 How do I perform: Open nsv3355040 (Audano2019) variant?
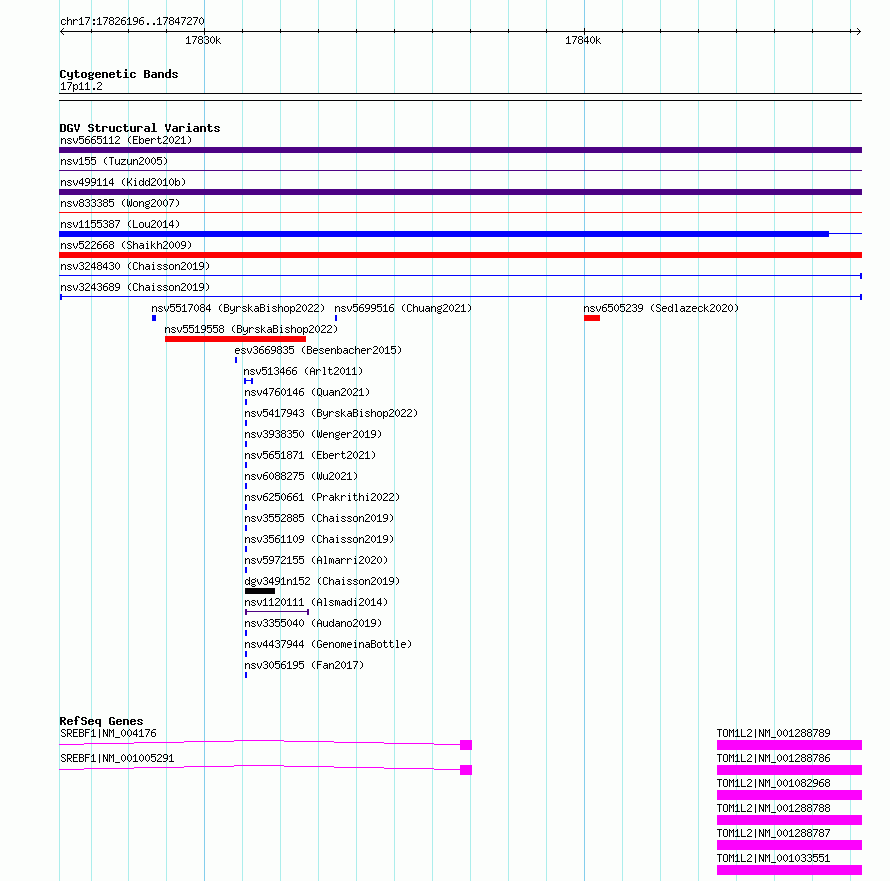(x=313, y=623)
